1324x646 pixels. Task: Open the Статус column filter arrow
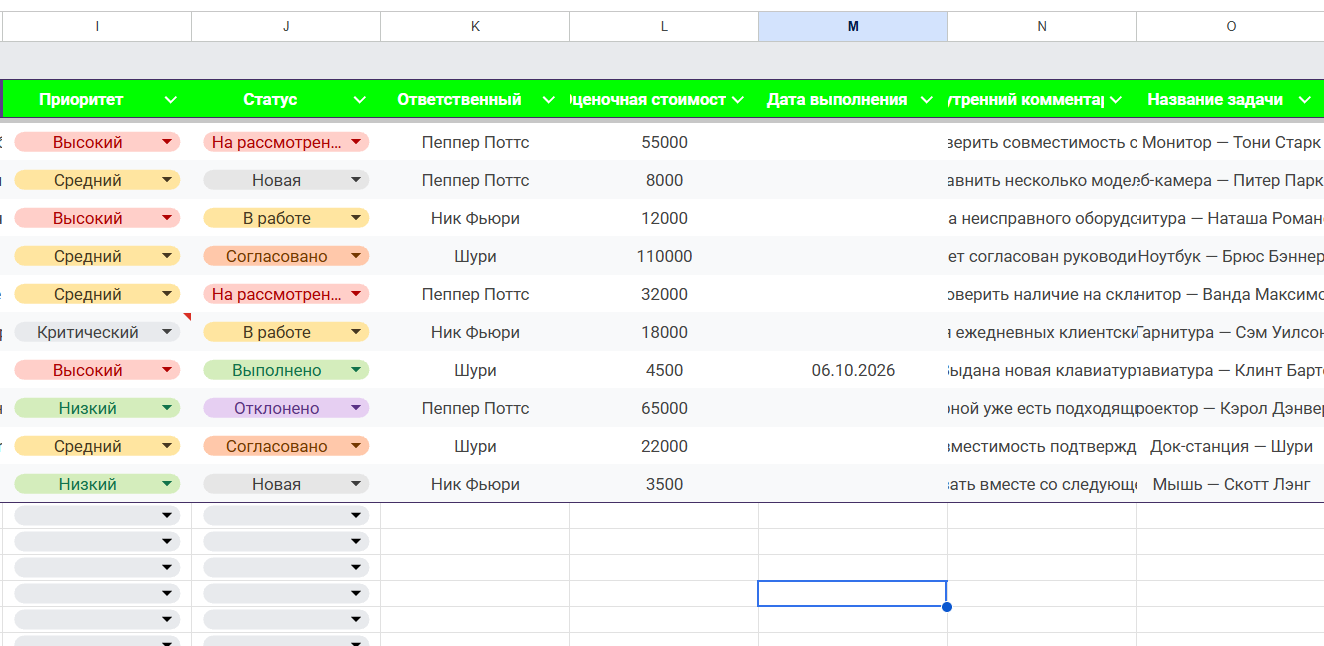[x=359, y=100]
